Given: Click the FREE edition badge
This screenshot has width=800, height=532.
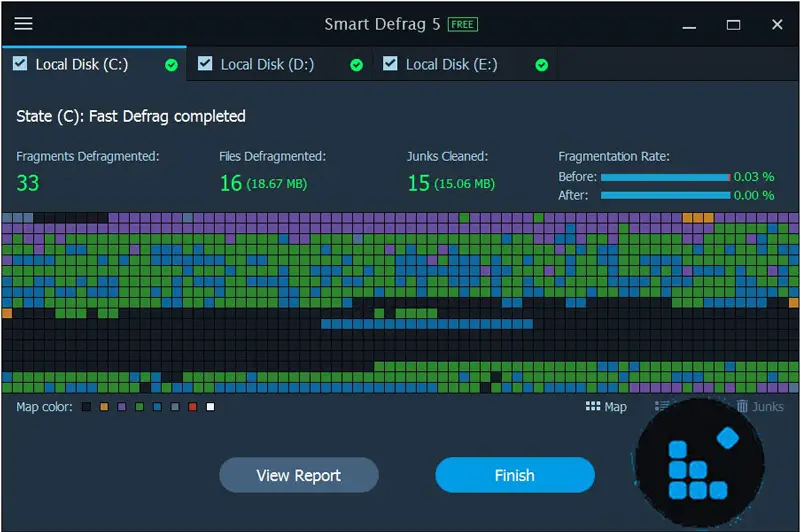Looking at the screenshot, I should [462, 24].
